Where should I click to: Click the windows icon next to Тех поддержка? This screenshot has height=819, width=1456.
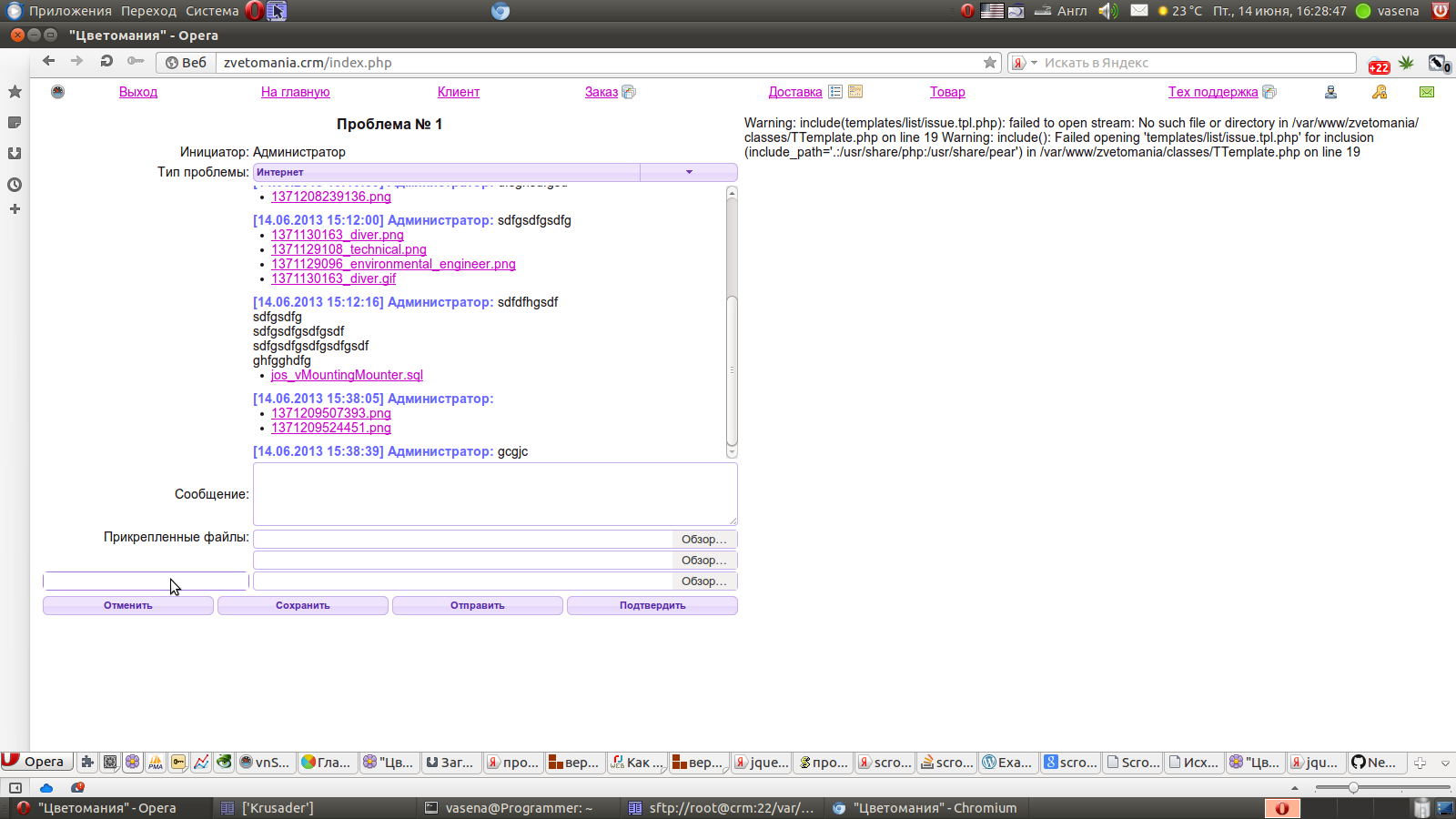pyautogui.click(x=1269, y=92)
